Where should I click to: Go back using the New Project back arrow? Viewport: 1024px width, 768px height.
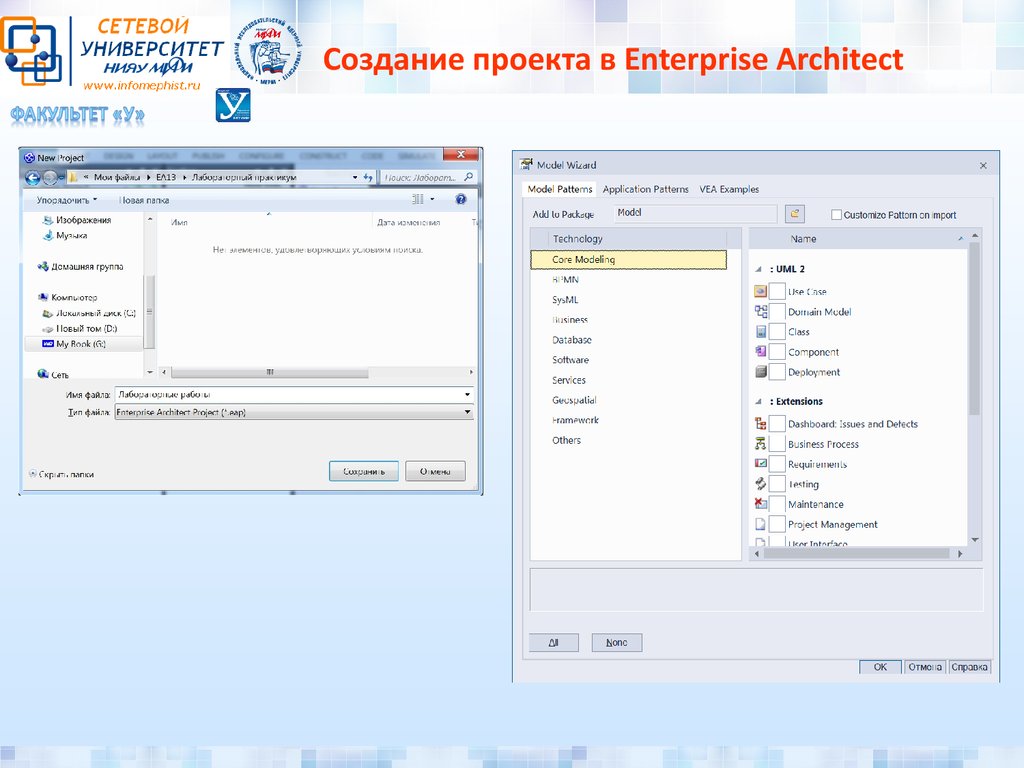point(33,177)
